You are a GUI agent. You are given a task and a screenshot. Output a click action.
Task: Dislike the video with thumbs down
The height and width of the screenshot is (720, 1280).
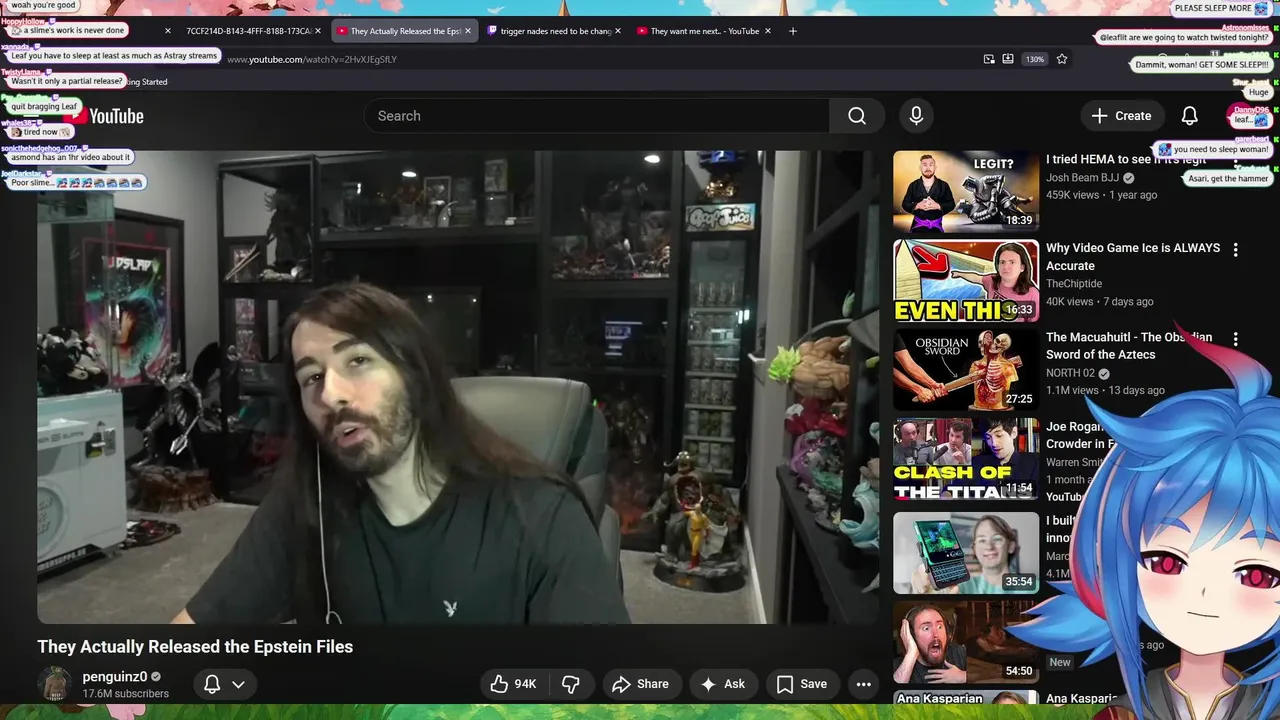pyautogui.click(x=571, y=684)
